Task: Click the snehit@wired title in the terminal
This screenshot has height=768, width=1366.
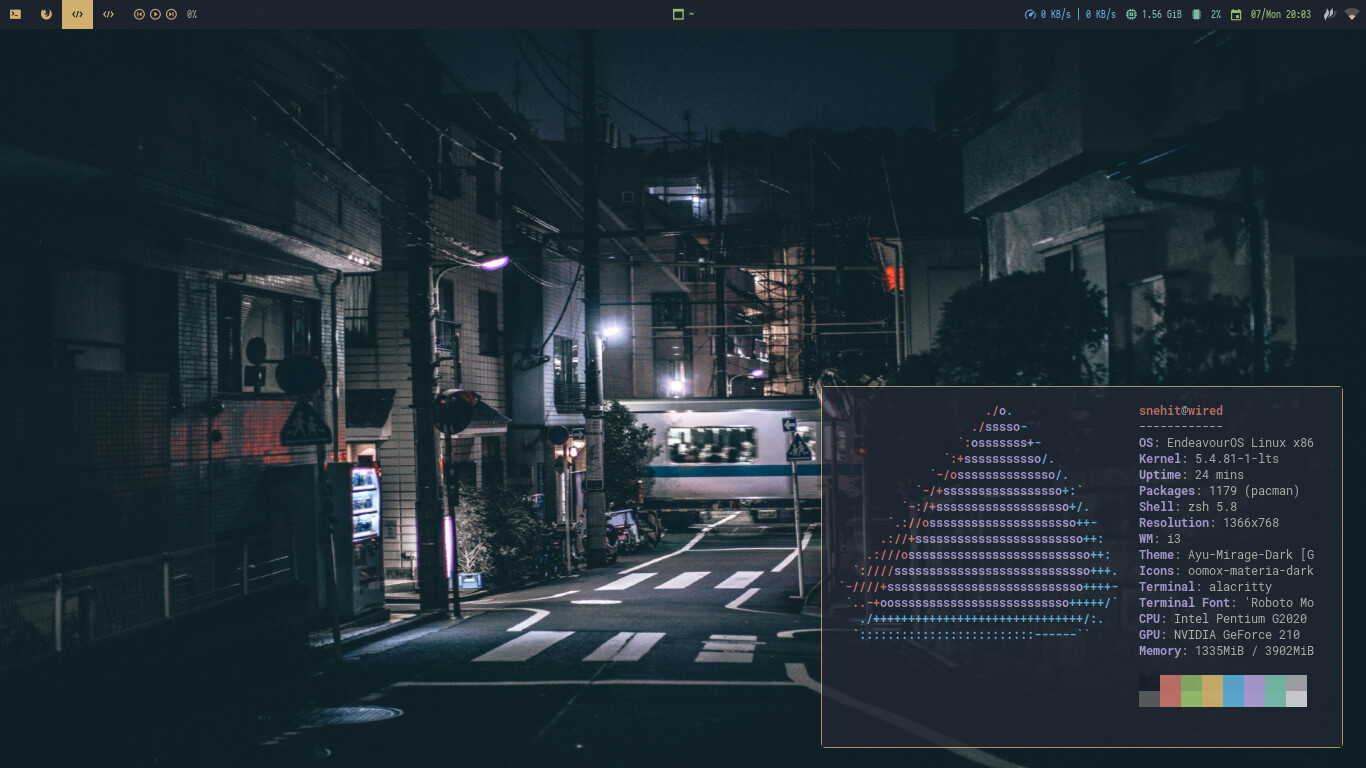Action: click(1180, 411)
